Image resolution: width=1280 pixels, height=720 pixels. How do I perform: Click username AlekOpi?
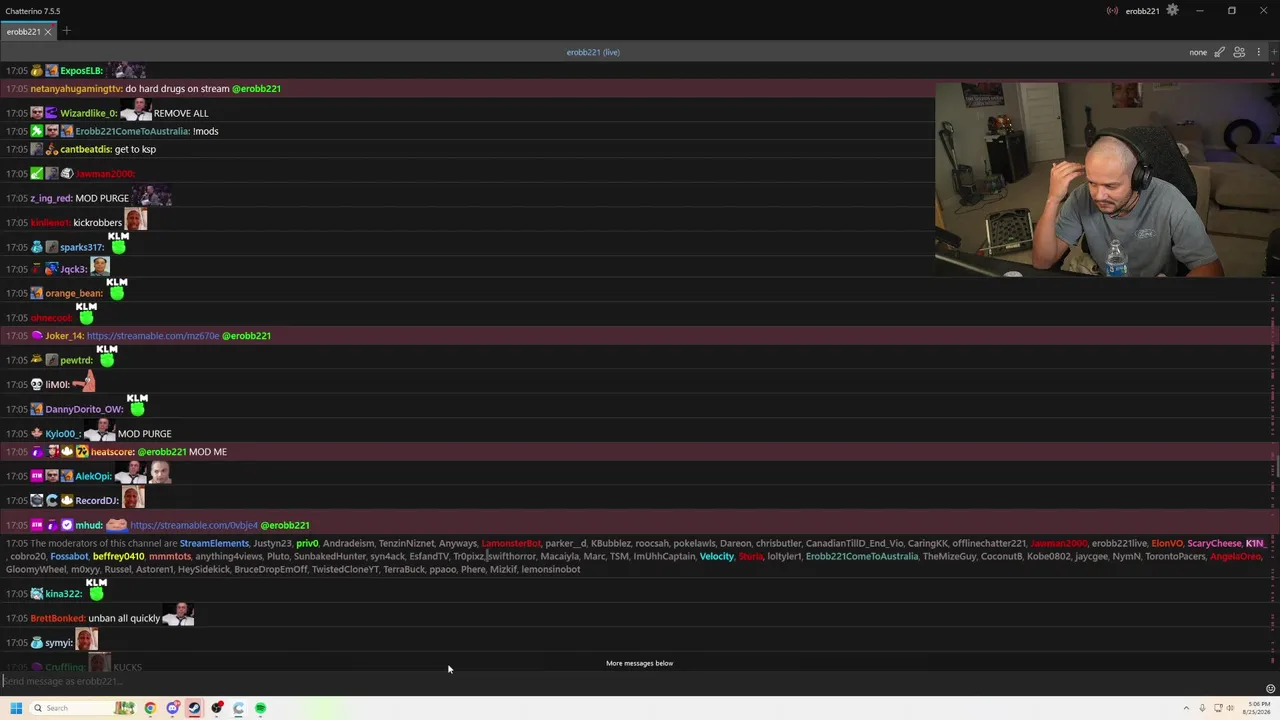pyautogui.click(x=93, y=476)
